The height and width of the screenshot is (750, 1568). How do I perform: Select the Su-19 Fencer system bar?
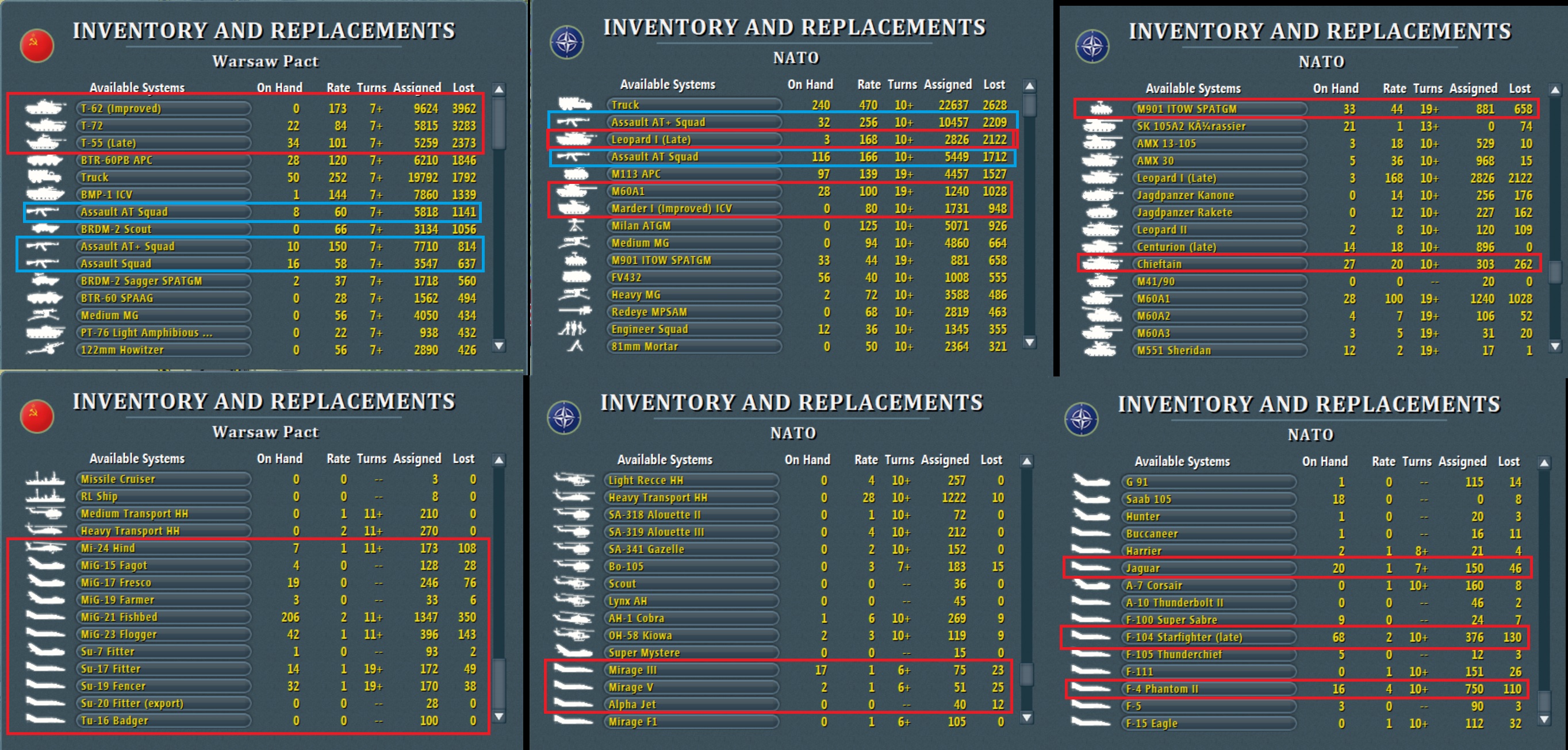pos(163,686)
